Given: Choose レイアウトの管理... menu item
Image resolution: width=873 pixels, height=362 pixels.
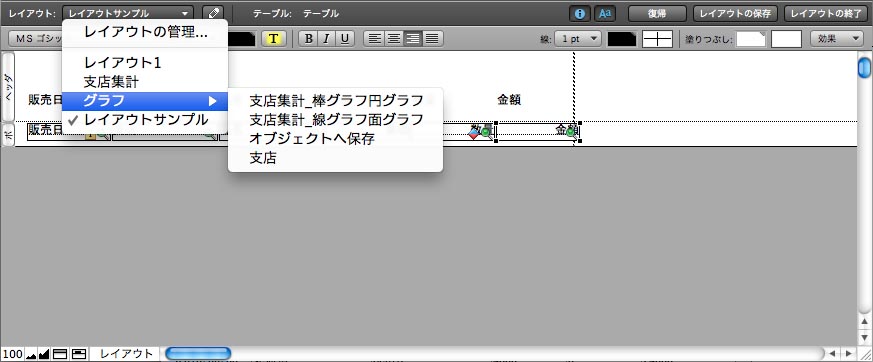Looking at the screenshot, I should (x=145, y=32).
